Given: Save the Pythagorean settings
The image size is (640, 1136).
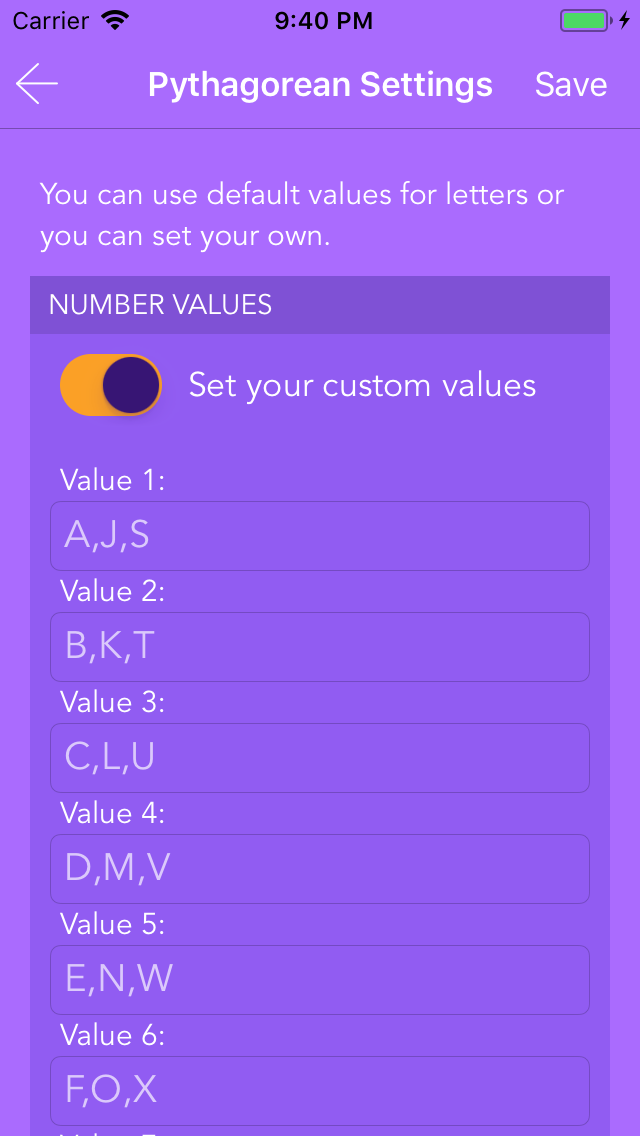Looking at the screenshot, I should point(570,84).
